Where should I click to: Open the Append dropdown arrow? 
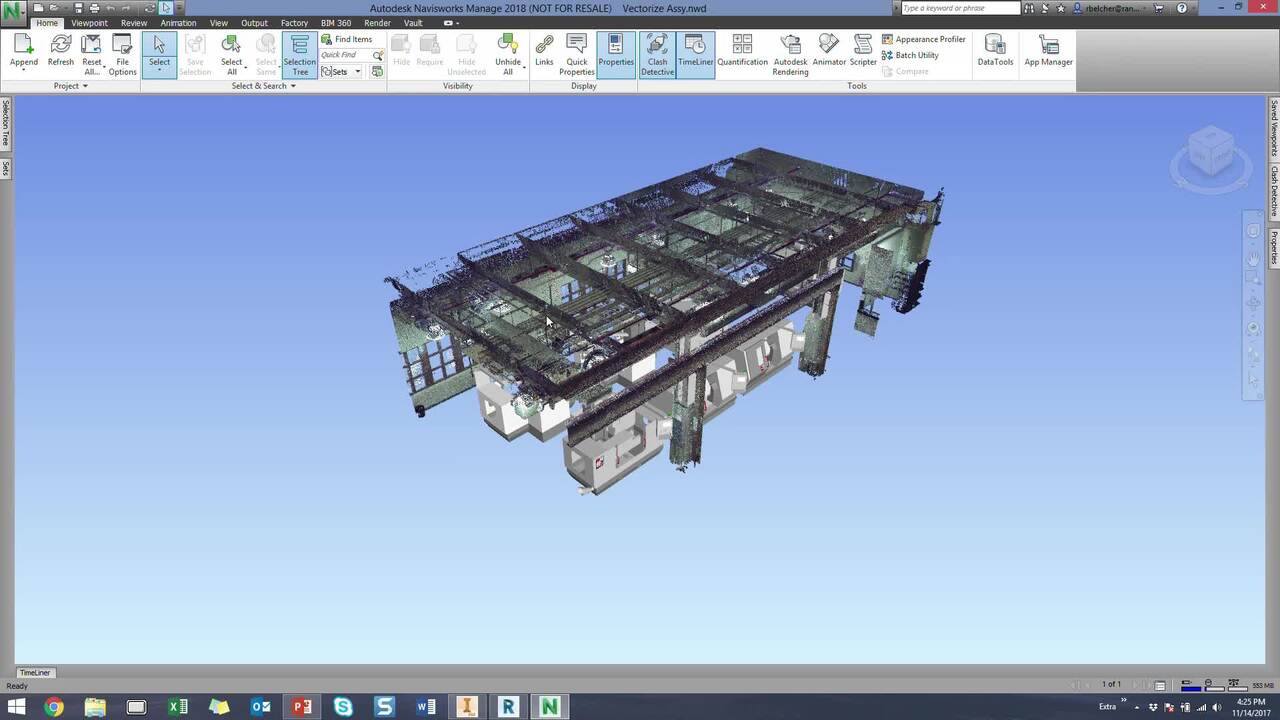pyautogui.click(x=24, y=72)
